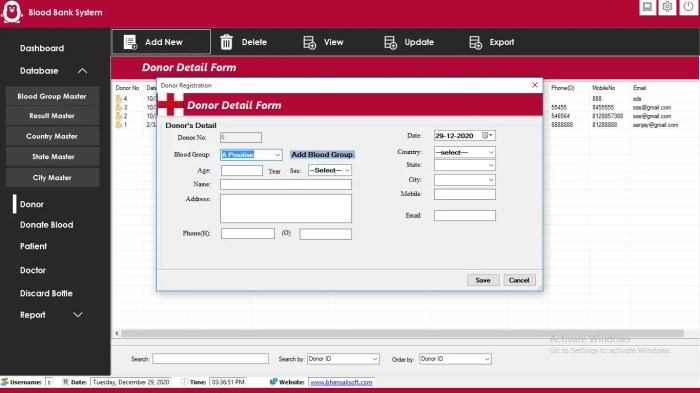Image resolution: width=700 pixels, height=393 pixels.
Task: Collapse the Database menu chevron
Action: (x=83, y=71)
